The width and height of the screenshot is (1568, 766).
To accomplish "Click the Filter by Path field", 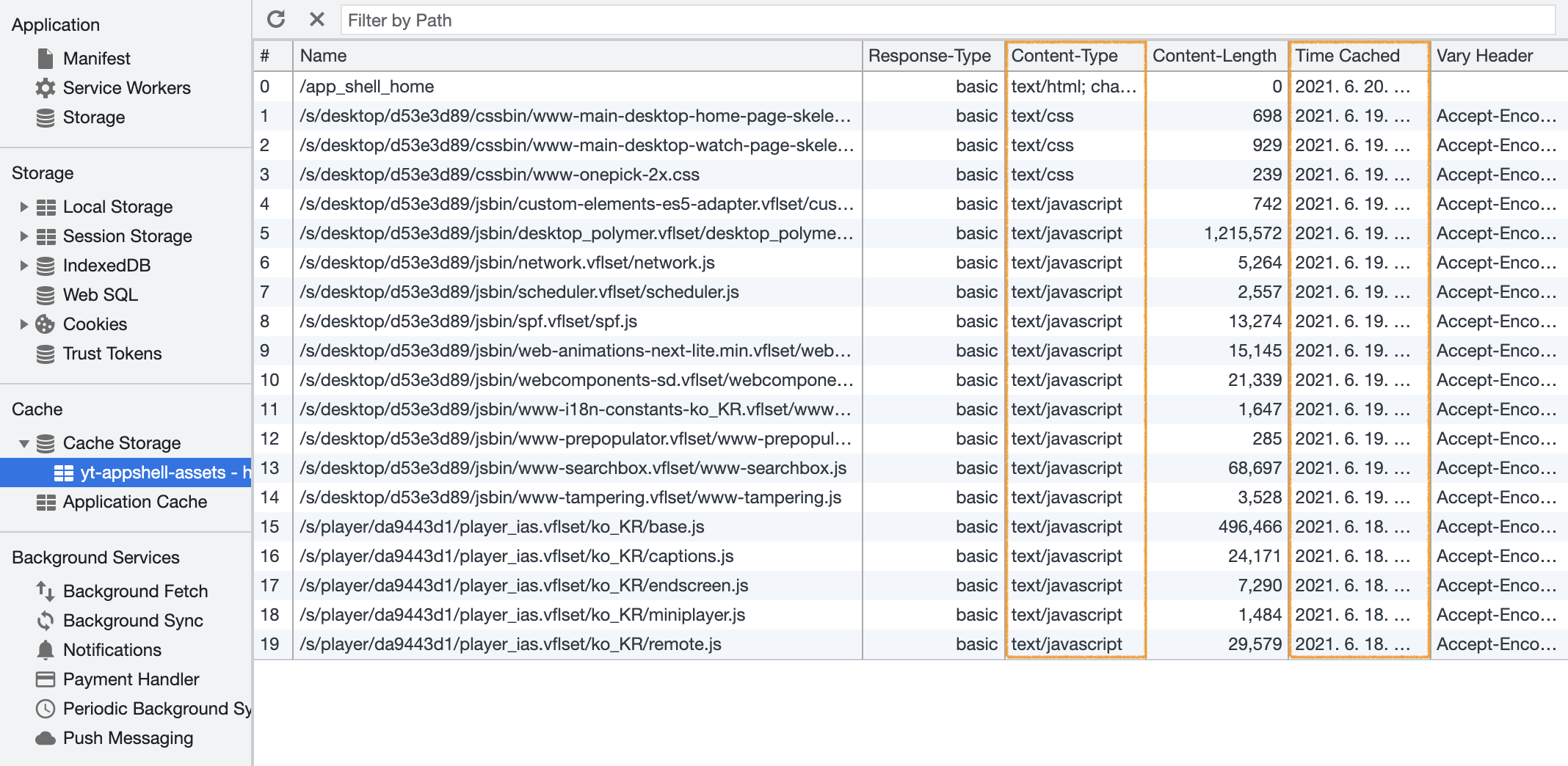I will pyautogui.click(x=947, y=21).
